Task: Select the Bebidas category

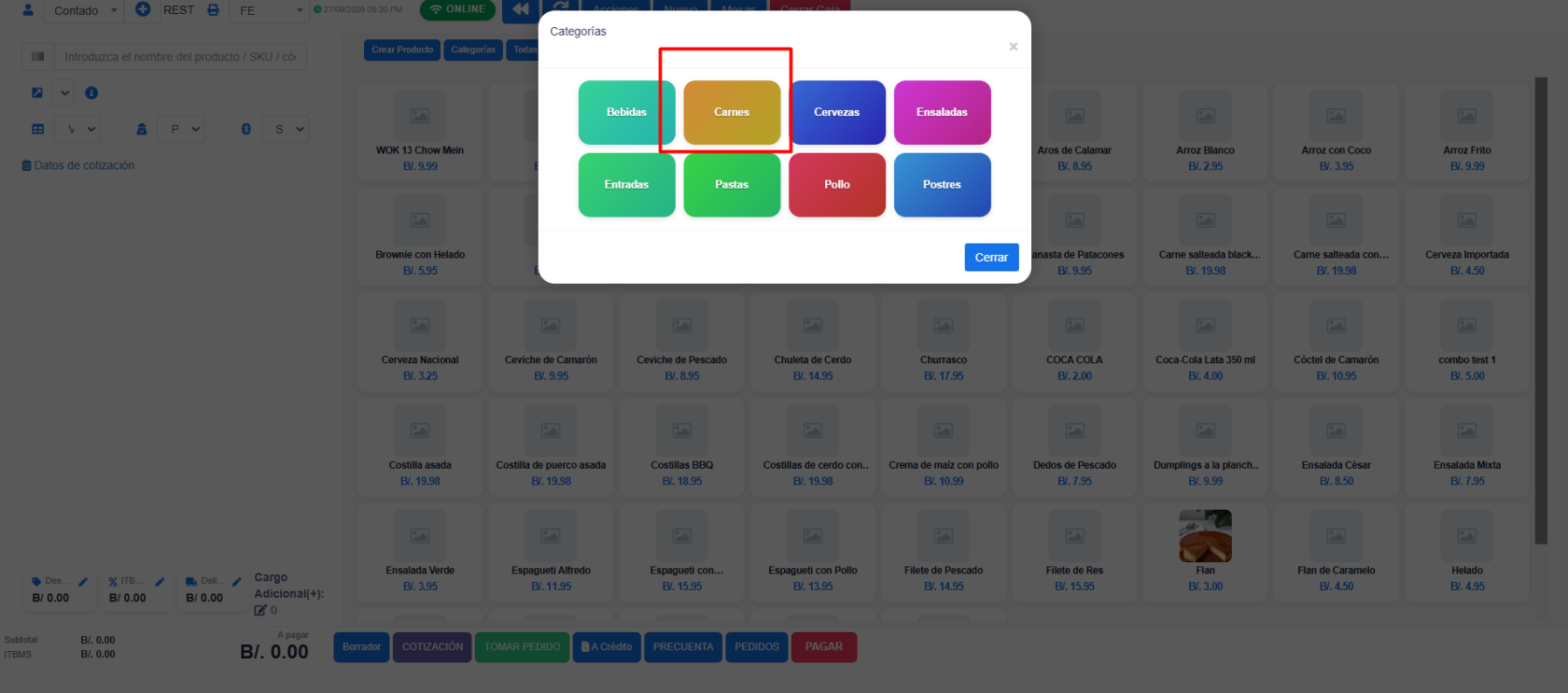Action: (x=626, y=112)
